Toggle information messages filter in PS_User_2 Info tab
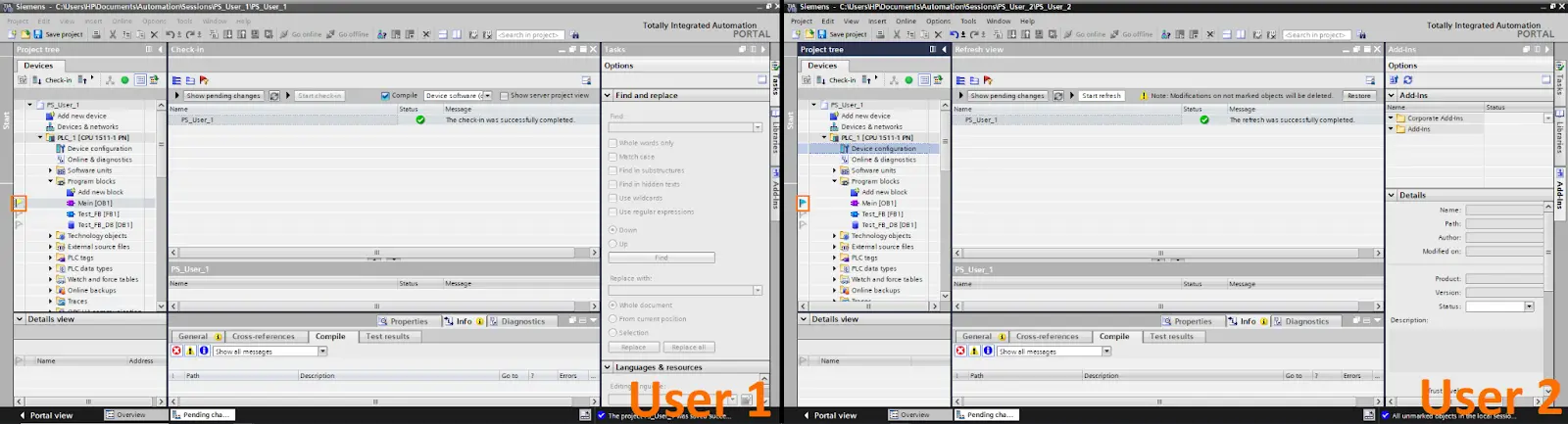The width and height of the screenshot is (1568, 424). pos(988,351)
